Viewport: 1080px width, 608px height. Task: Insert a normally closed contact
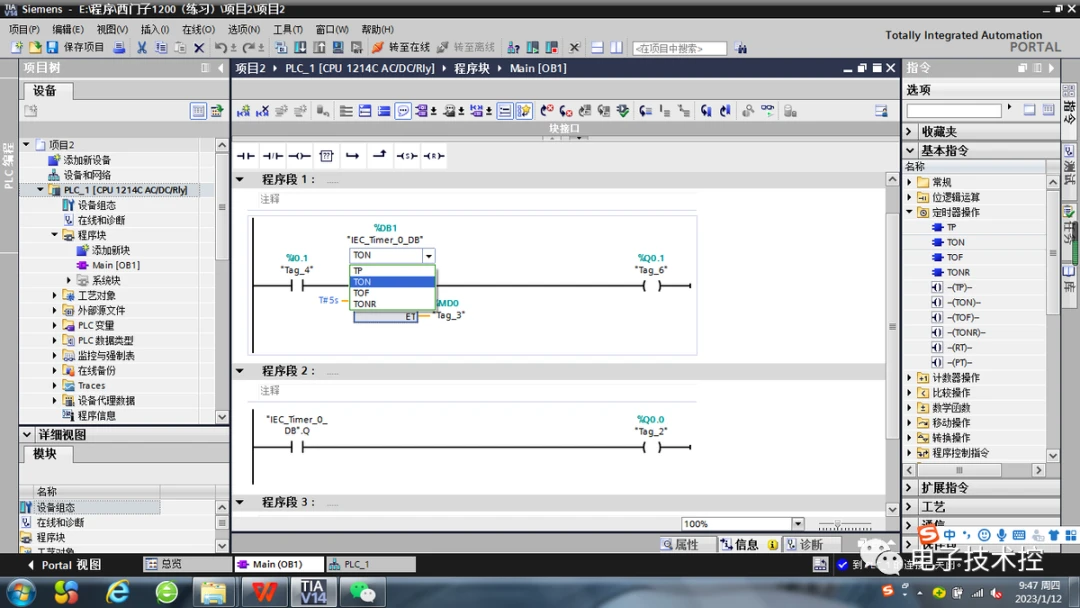coord(273,156)
